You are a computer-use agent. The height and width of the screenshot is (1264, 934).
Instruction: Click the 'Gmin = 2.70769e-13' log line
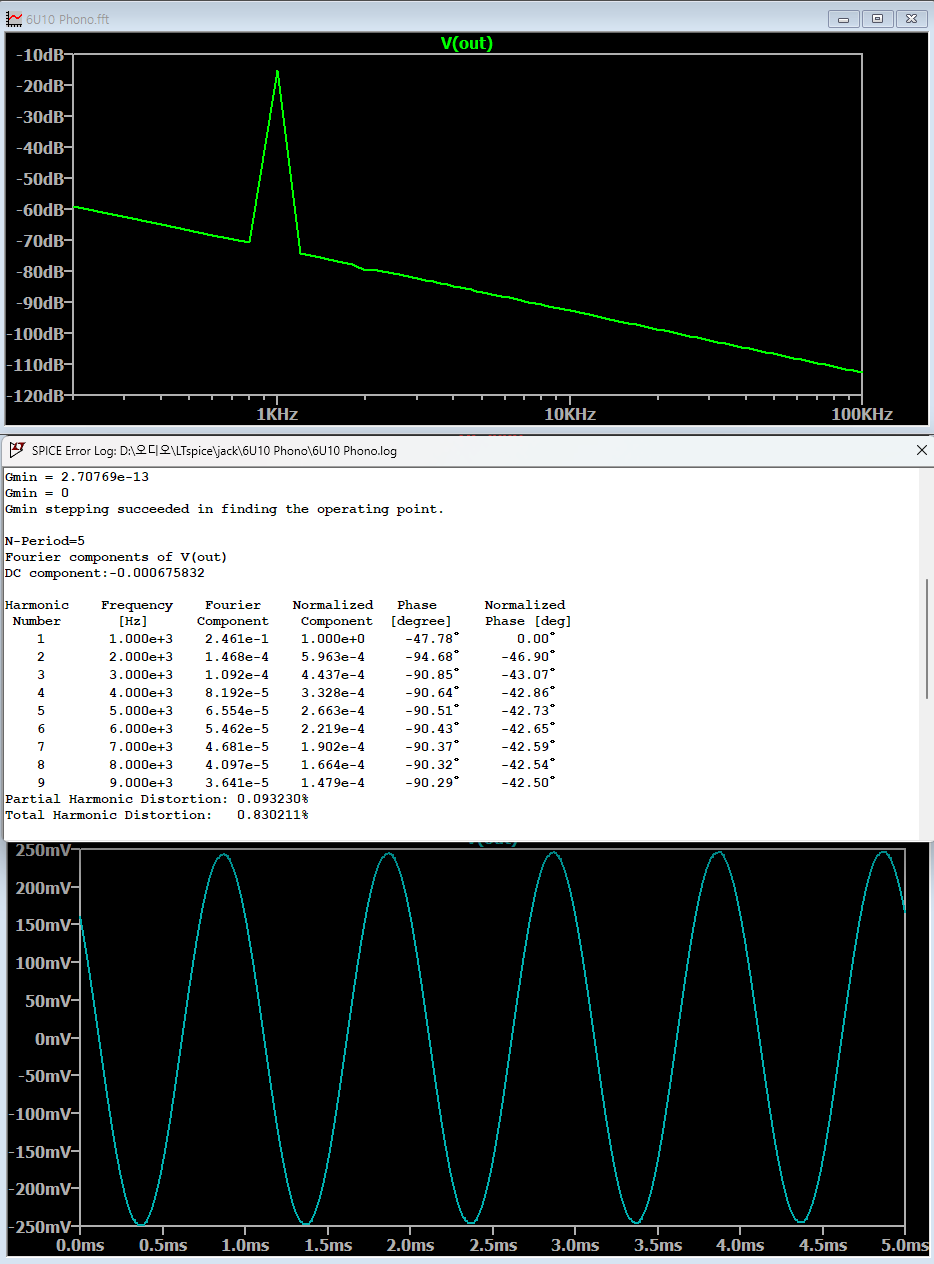click(x=77, y=477)
